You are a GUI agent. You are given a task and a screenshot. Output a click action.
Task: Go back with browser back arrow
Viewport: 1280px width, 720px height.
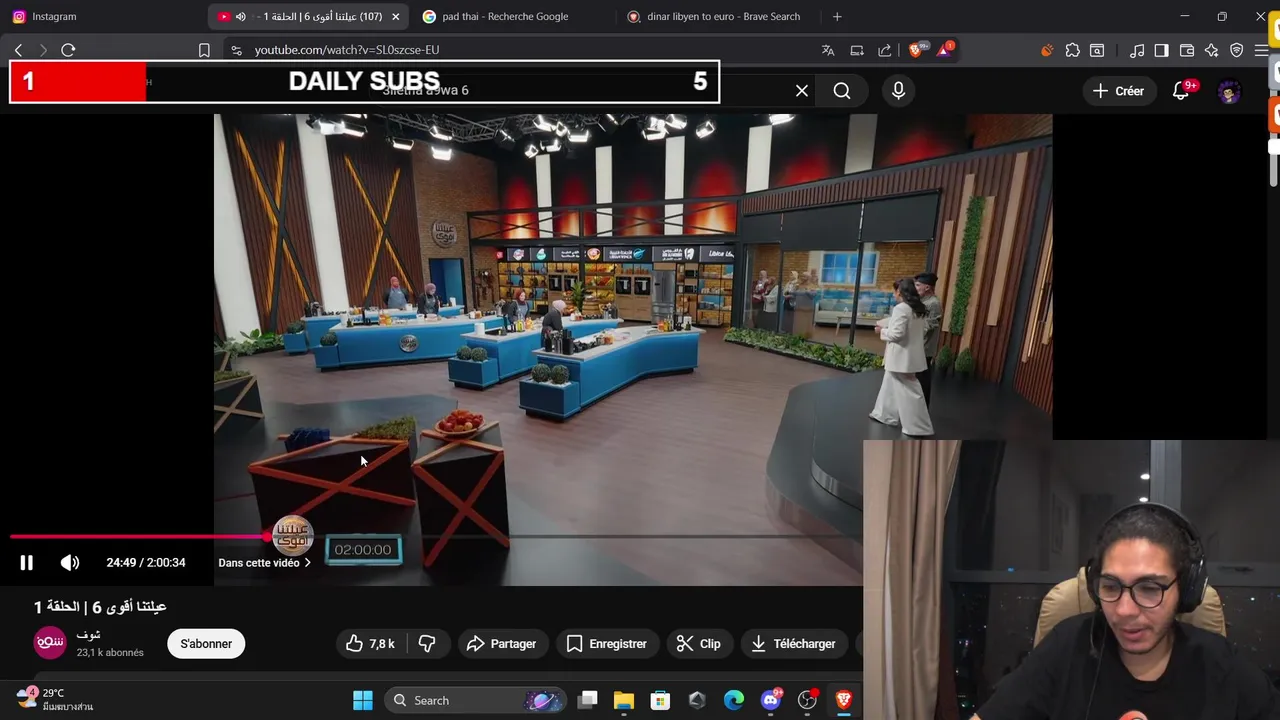click(19, 50)
